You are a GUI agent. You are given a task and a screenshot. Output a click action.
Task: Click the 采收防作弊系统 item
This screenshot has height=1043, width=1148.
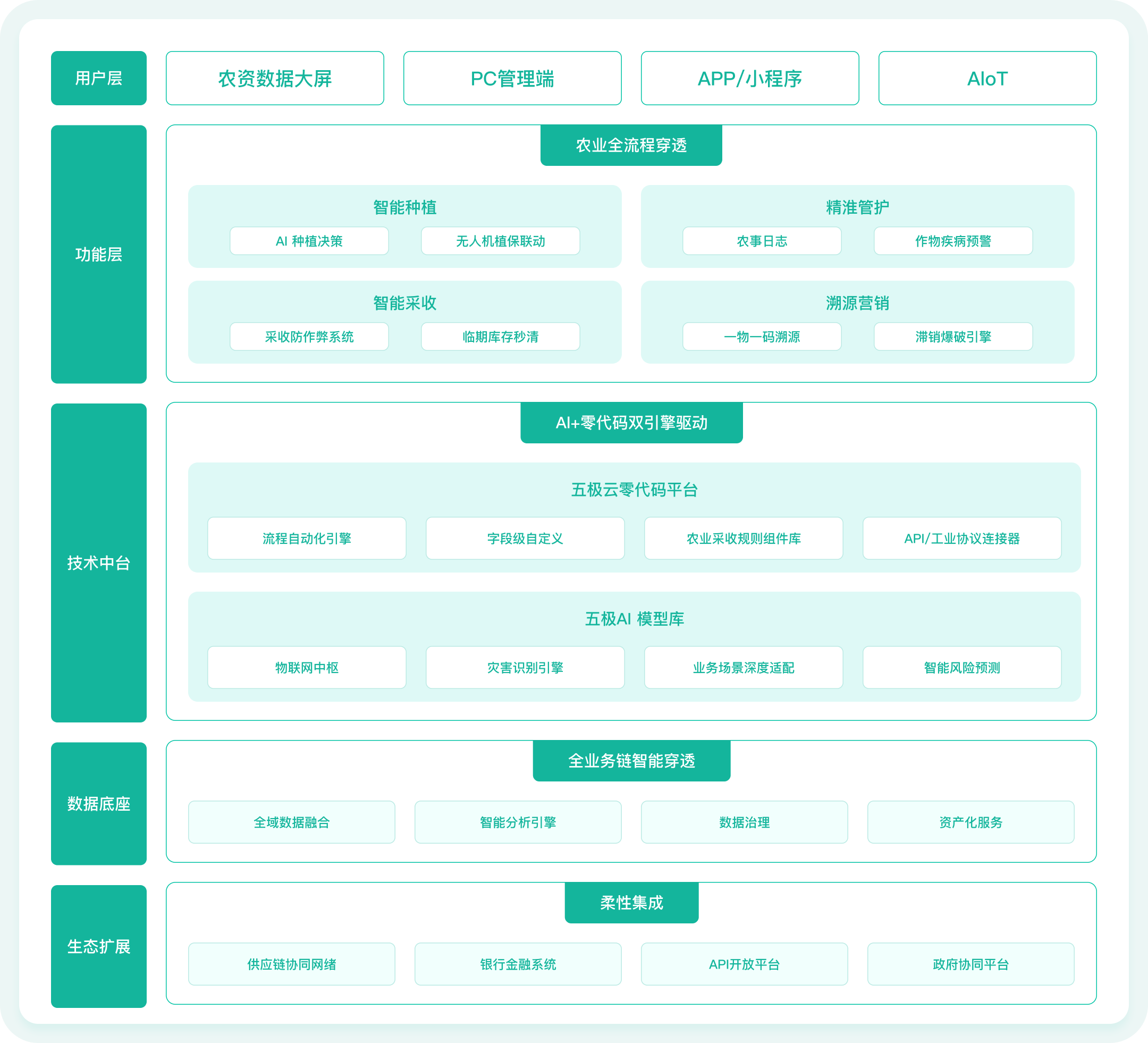click(x=309, y=337)
